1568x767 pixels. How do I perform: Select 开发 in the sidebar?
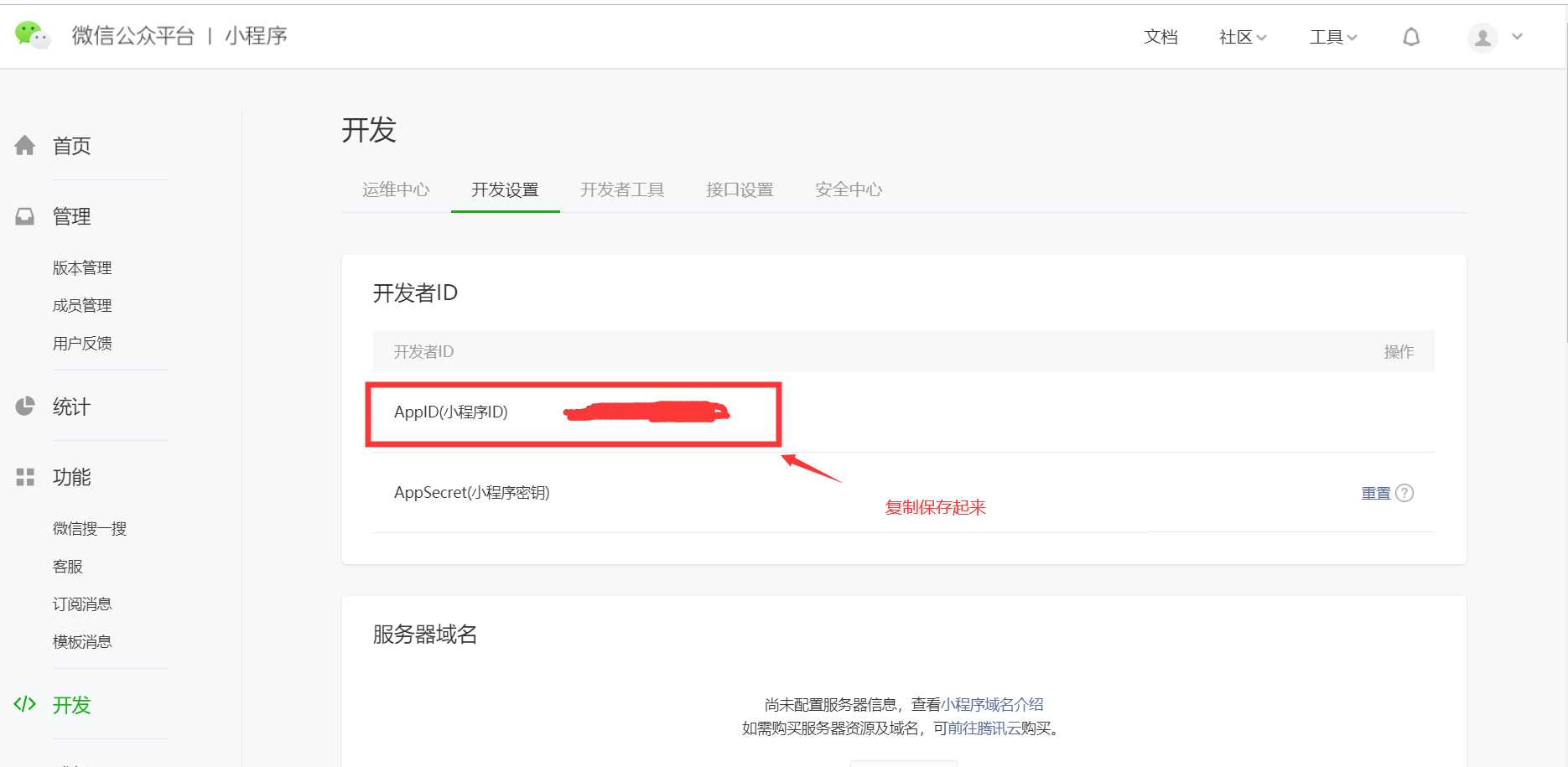tap(71, 705)
